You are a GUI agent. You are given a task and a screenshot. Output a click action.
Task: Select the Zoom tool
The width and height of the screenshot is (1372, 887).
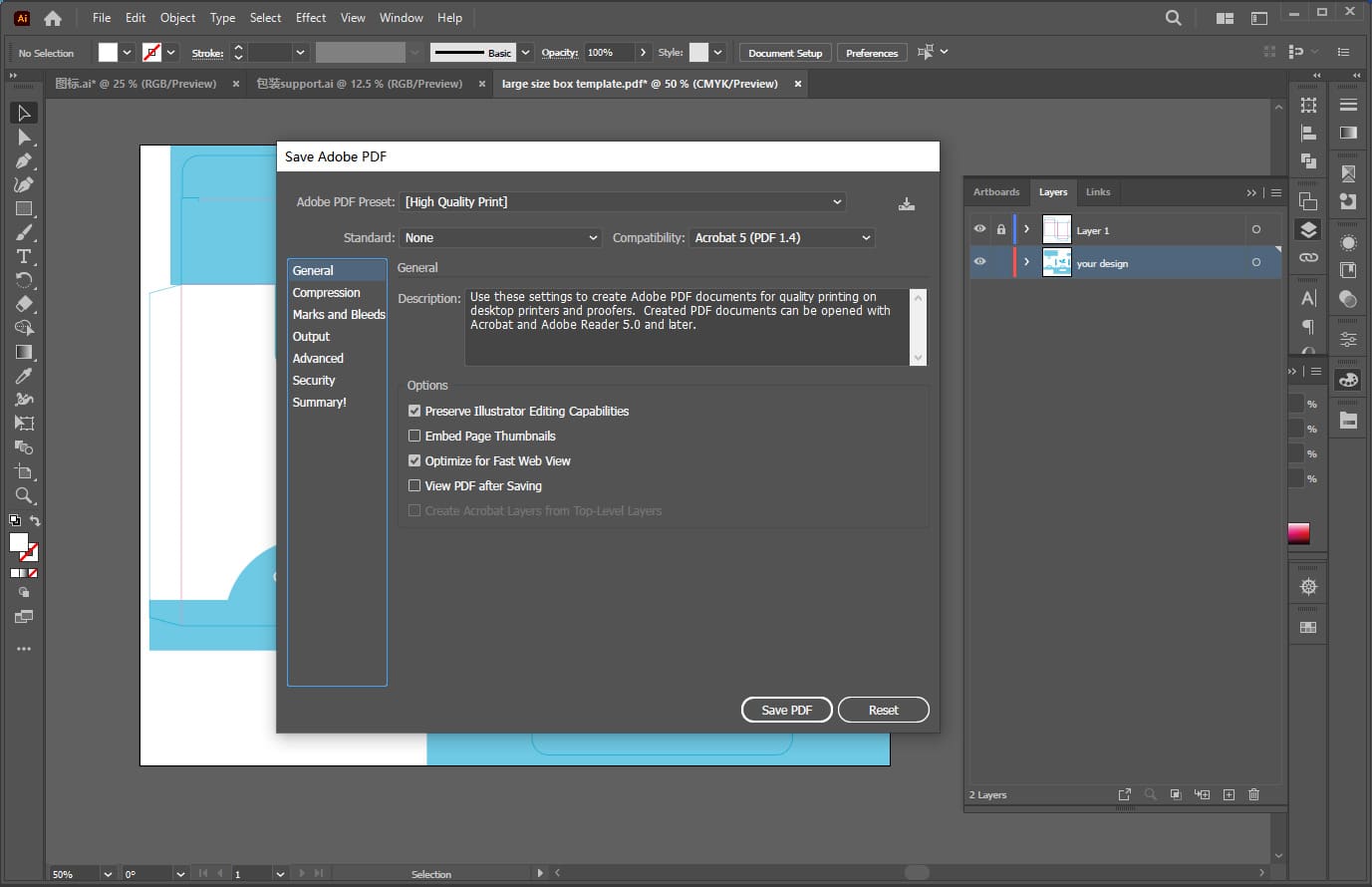pos(25,495)
